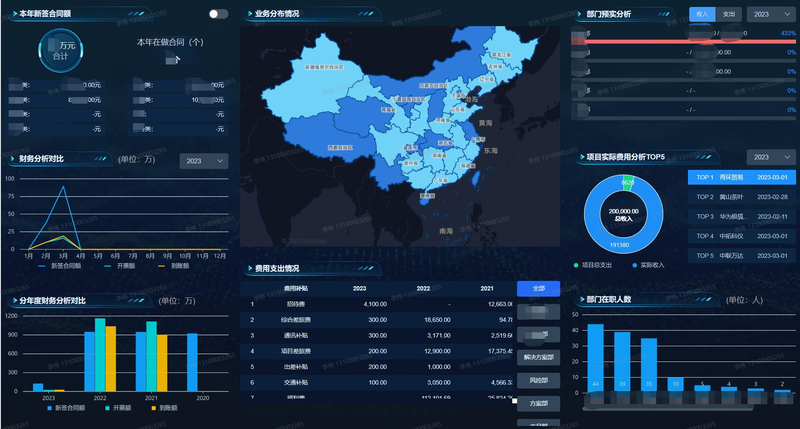
Task: Open the 2023 year dropdown in 部门预实分析
Action: click(x=771, y=14)
